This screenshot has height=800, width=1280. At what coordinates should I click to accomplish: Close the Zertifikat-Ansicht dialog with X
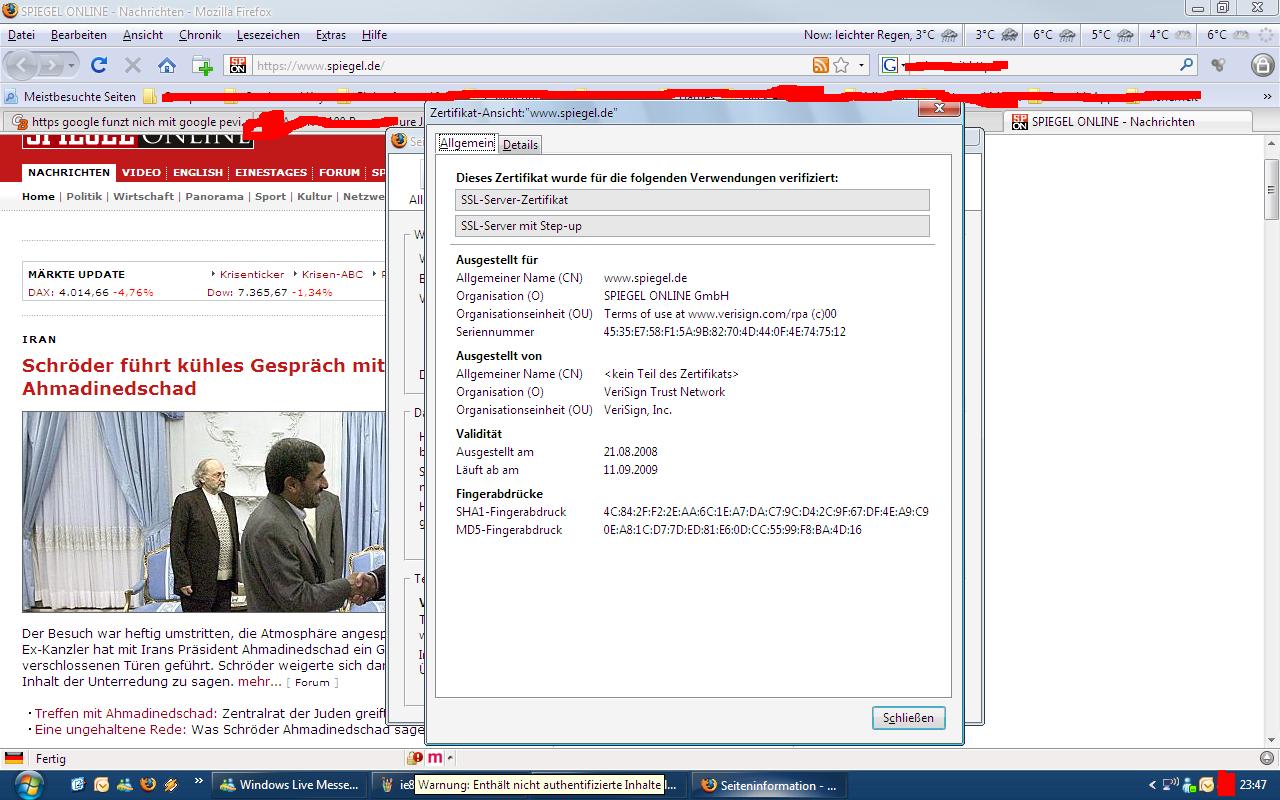point(939,108)
